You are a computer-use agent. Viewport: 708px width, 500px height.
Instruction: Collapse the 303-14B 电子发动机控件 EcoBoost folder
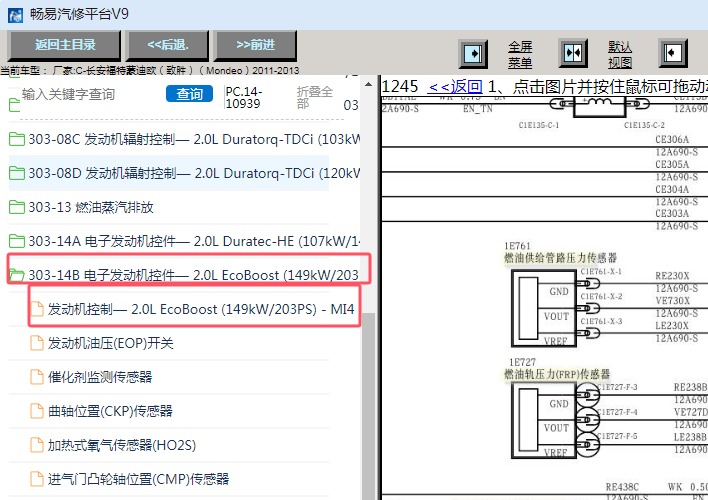[x=184, y=275]
